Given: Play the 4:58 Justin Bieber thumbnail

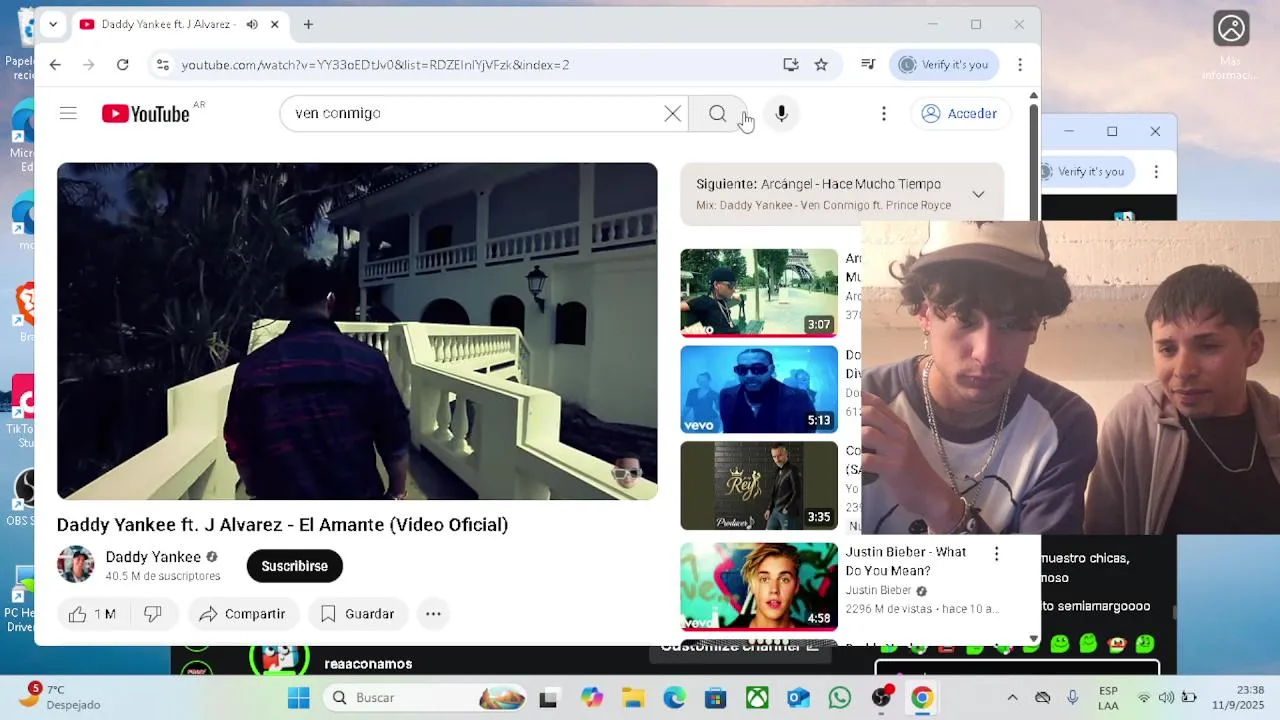Looking at the screenshot, I should coord(759,587).
